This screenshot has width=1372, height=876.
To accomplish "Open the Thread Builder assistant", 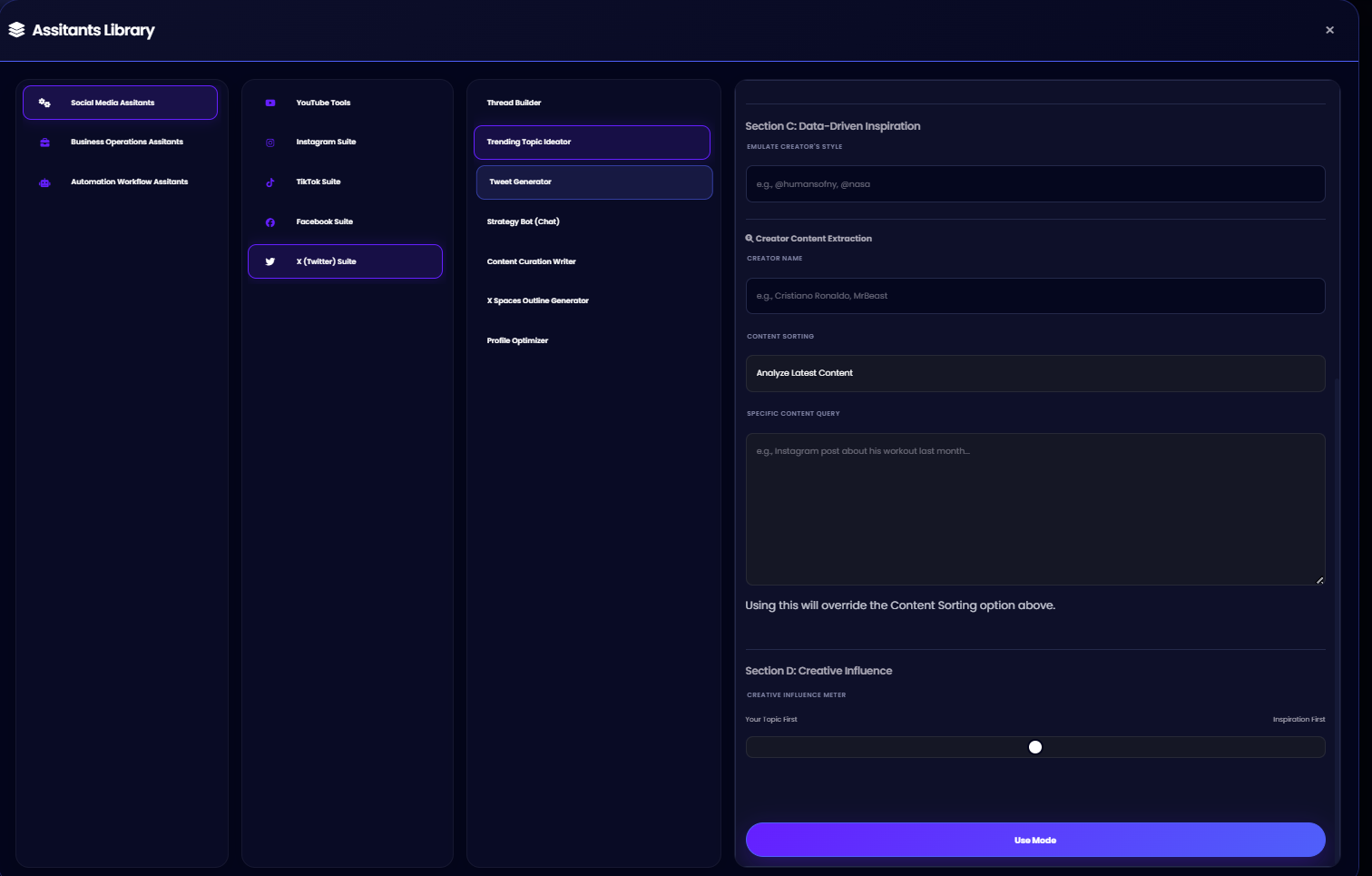I will click(514, 103).
